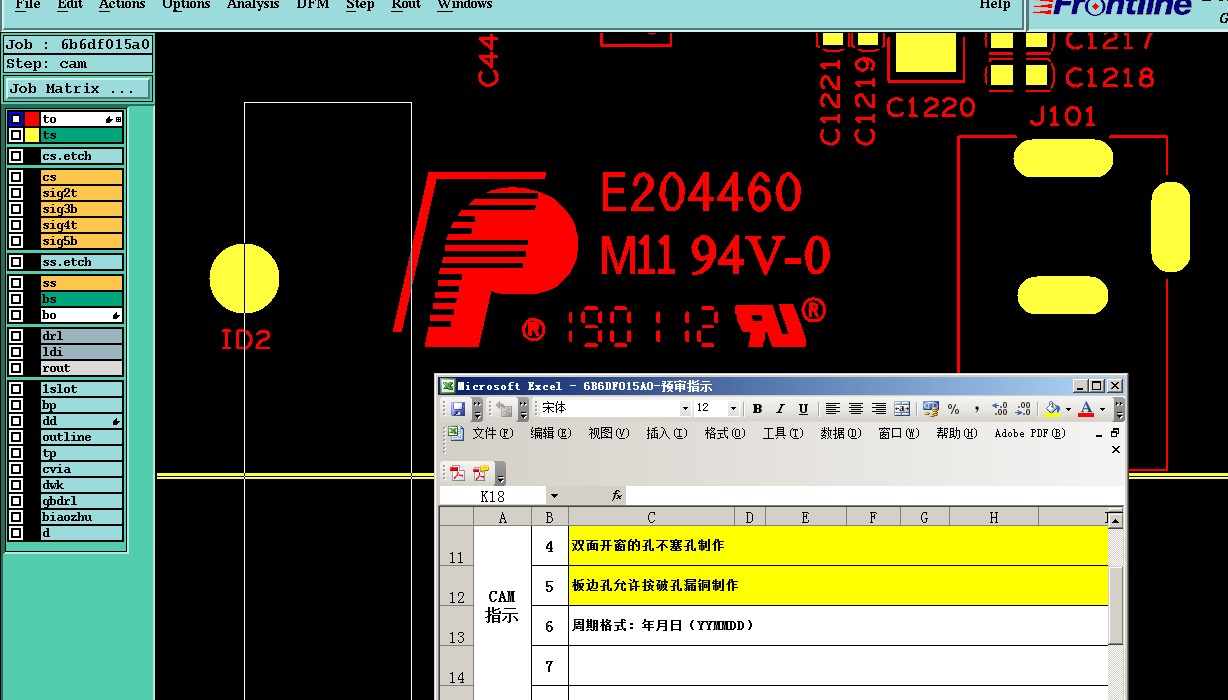Open Excel 数据(D) Data menu
The image size is (1228, 700).
pos(840,433)
